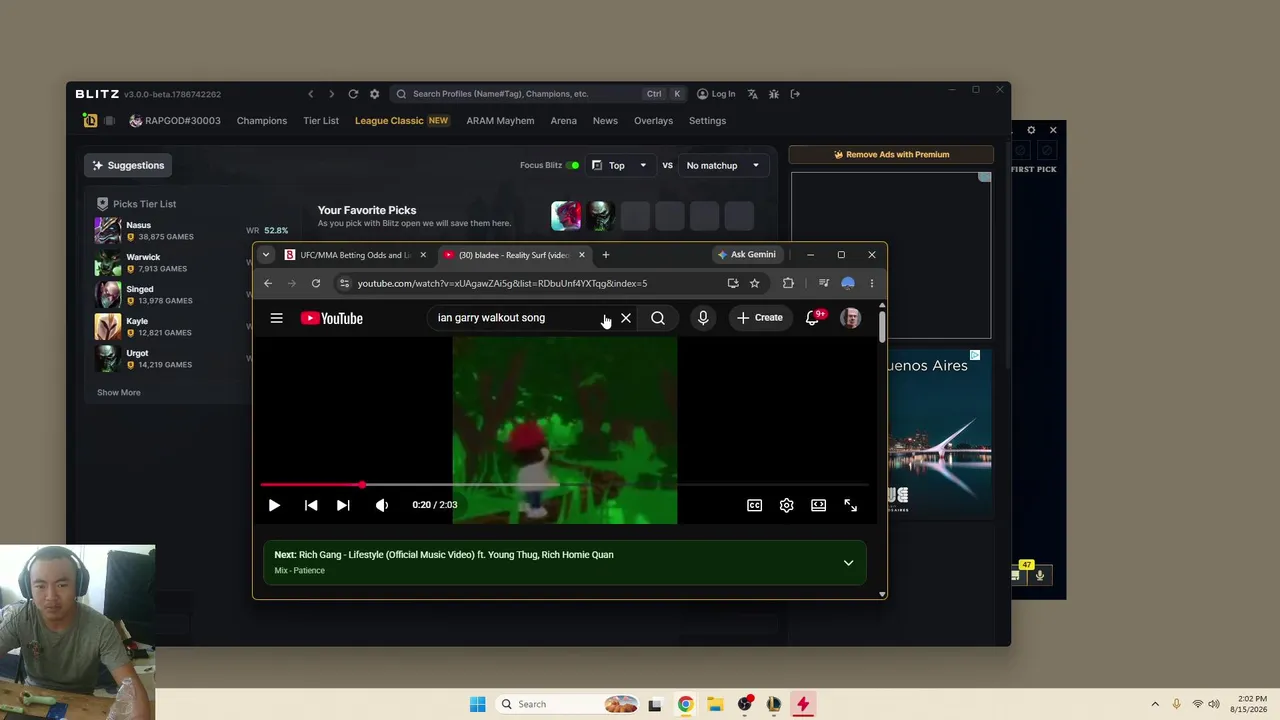The height and width of the screenshot is (720, 1280).
Task: Select League Classic in Blitz nav
Action: (x=401, y=121)
